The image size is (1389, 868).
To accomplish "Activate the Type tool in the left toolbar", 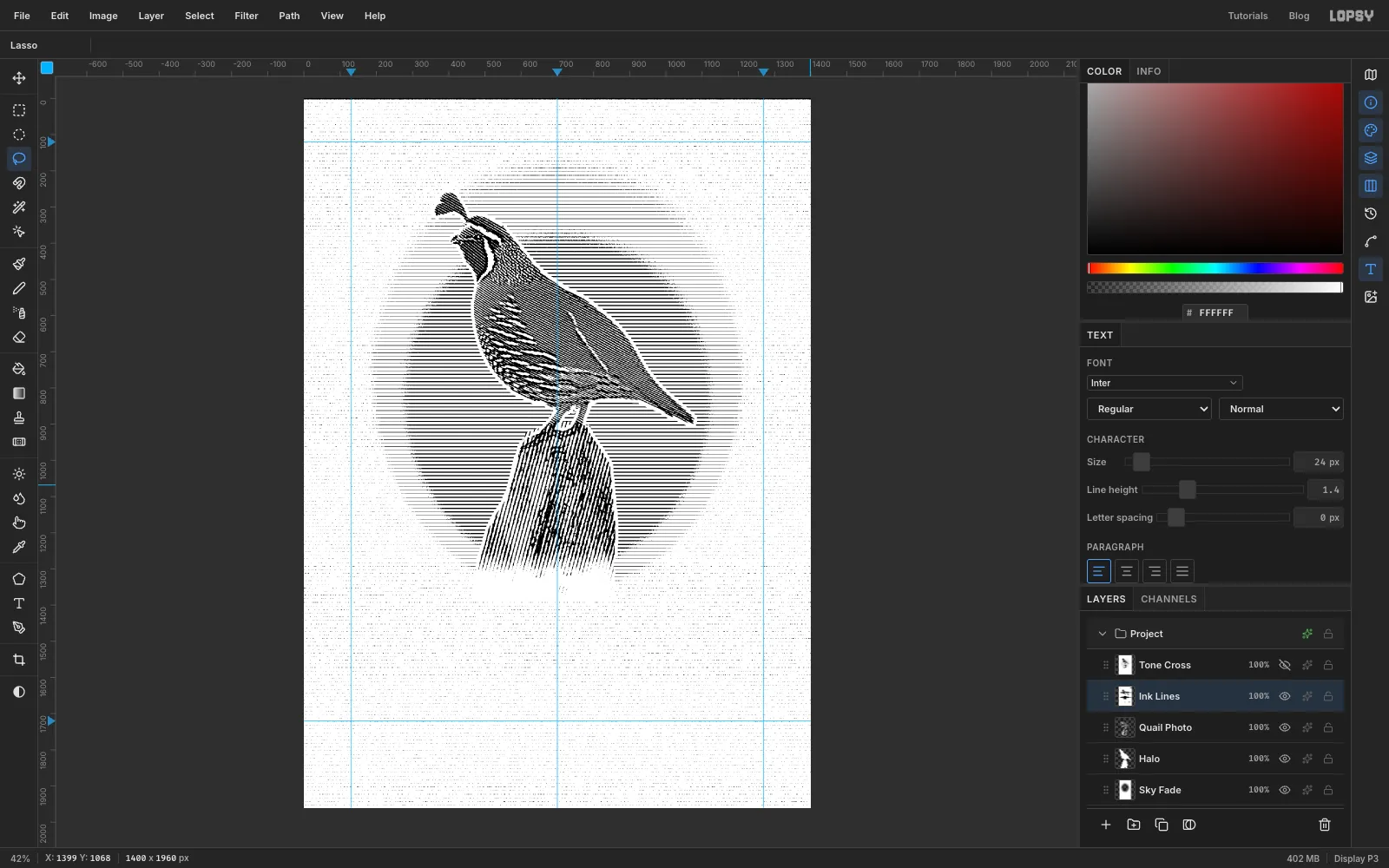I will tap(19, 603).
